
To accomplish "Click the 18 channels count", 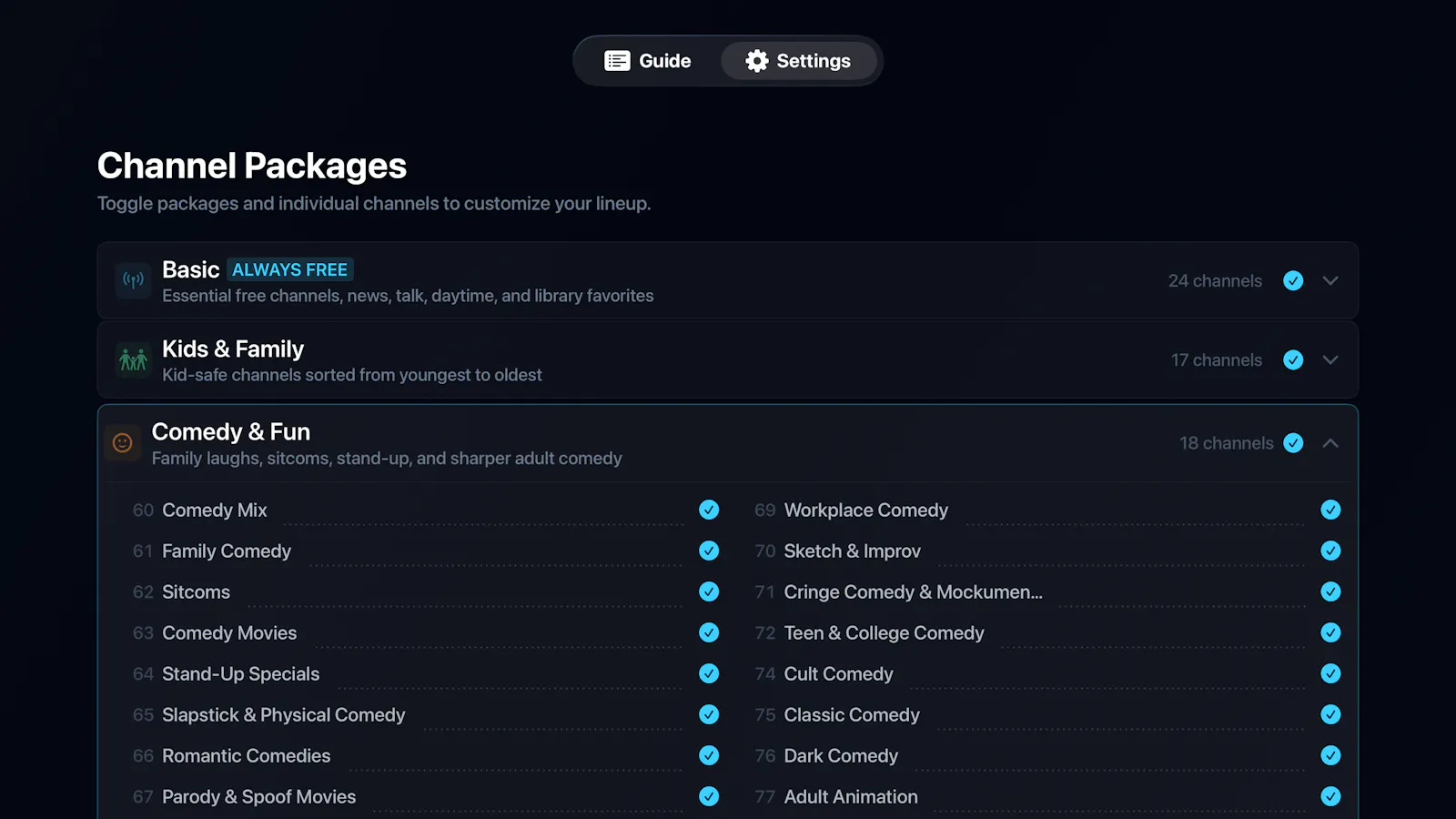I will coord(1227,443).
